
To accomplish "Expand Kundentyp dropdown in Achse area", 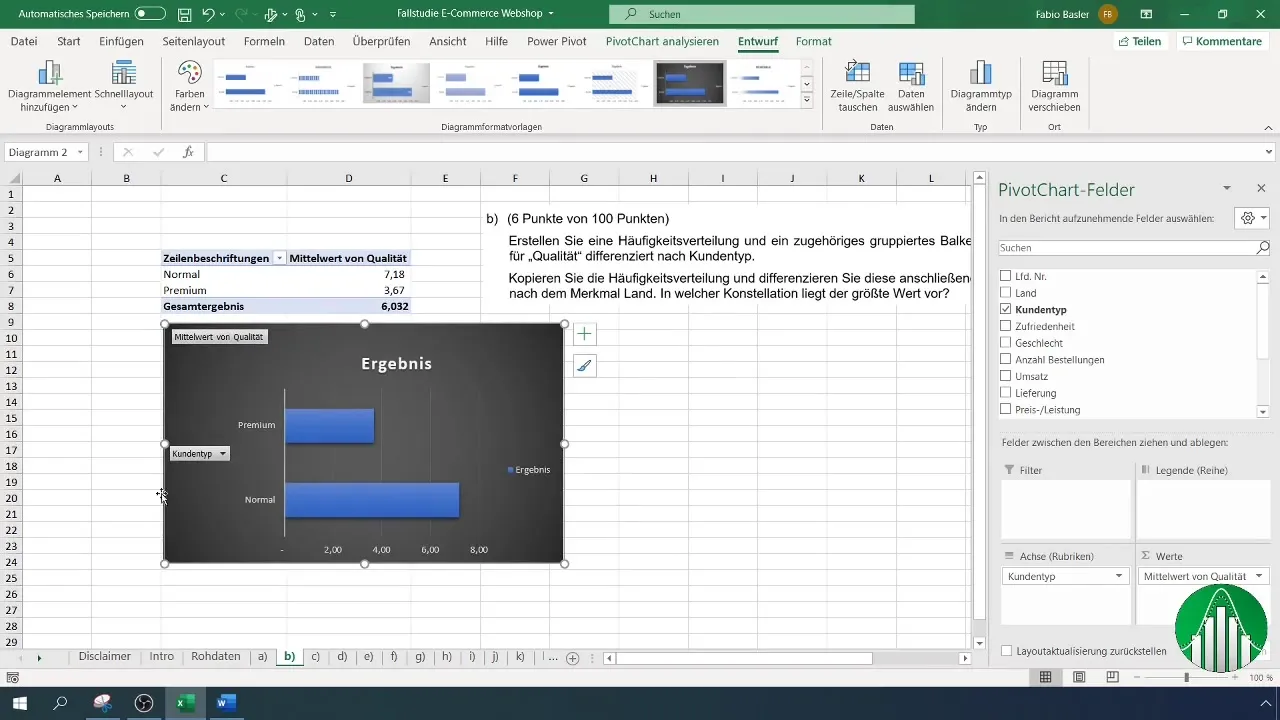I will (x=1119, y=577).
